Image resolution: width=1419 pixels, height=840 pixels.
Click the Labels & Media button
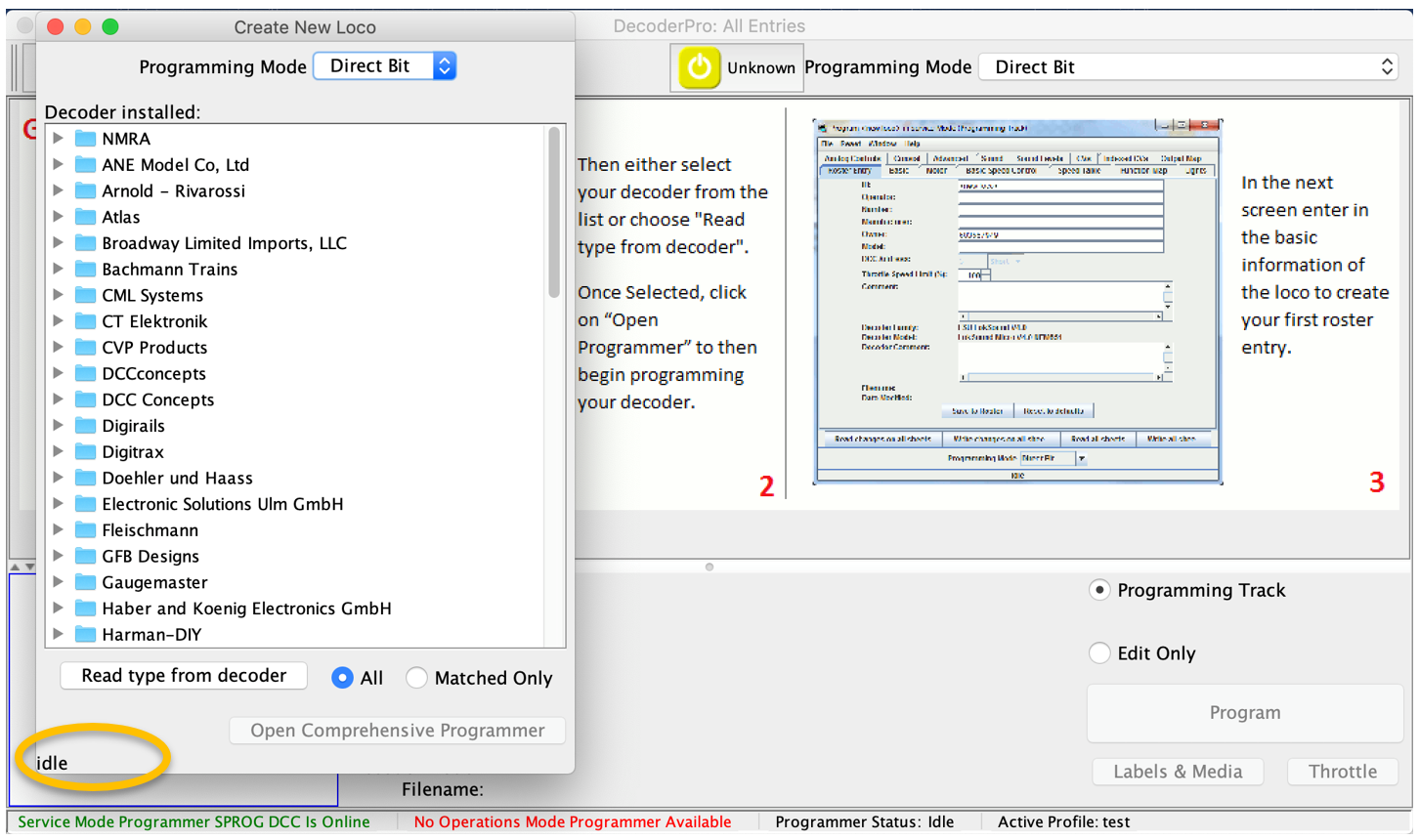(x=1178, y=772)
